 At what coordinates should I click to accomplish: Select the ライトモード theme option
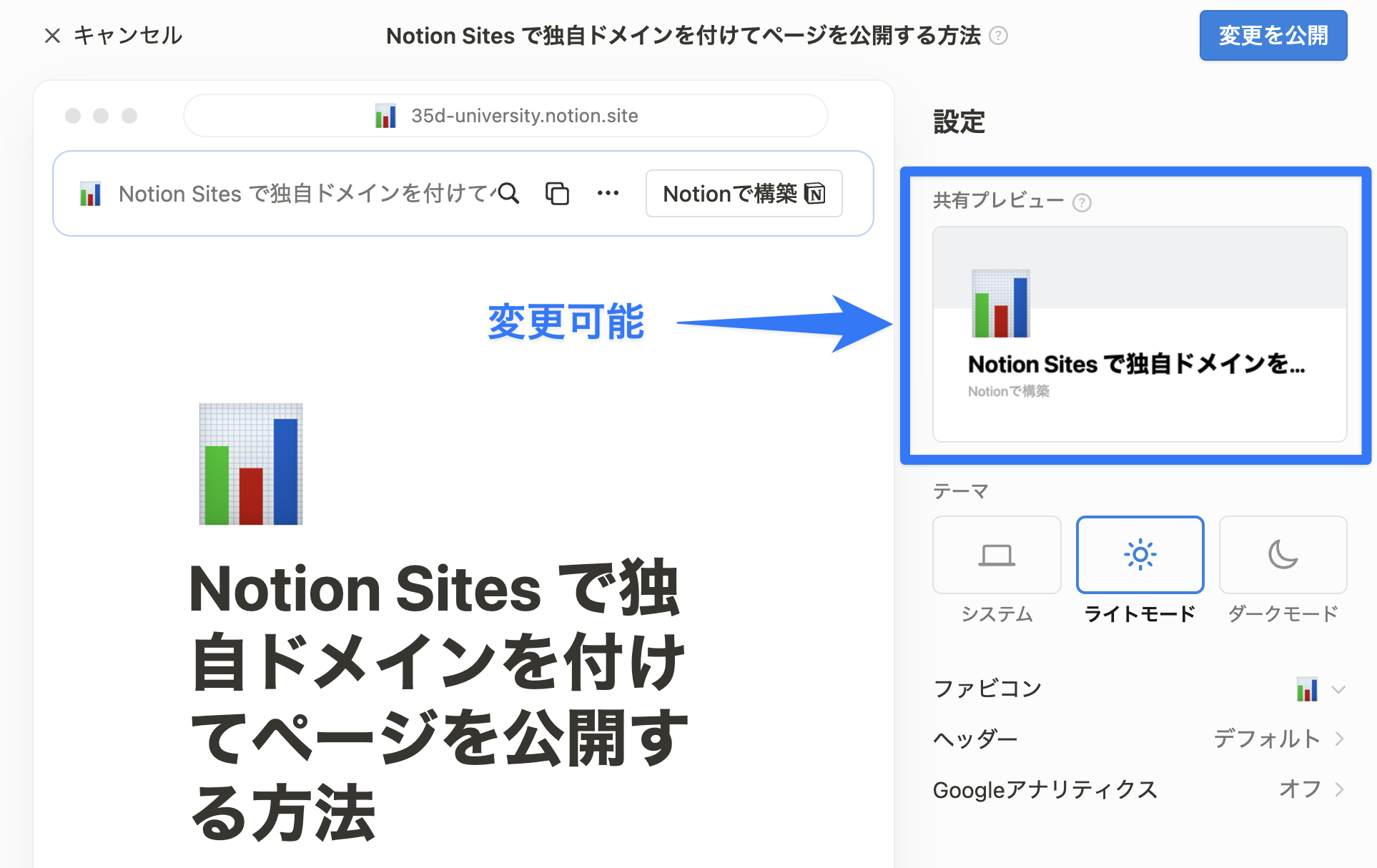pyautogui.click(x=1140, y=555)
